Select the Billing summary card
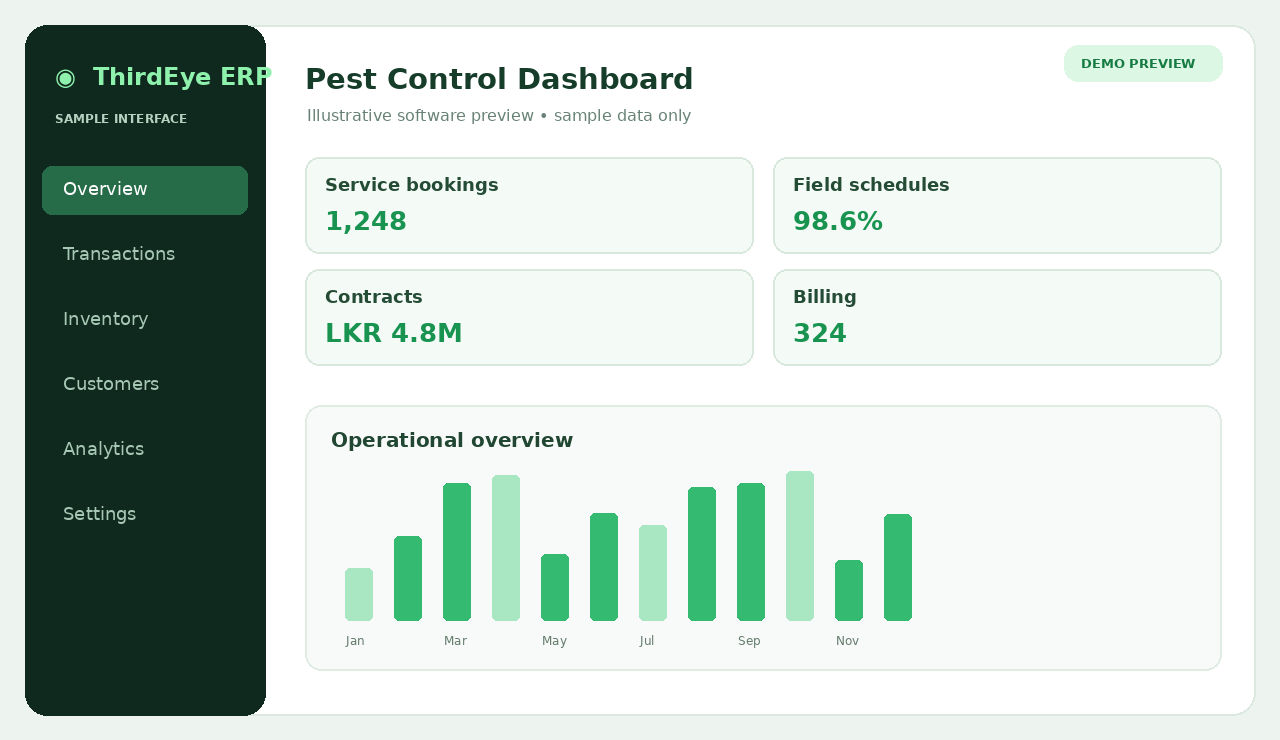Viewport: 1280px width, 740px height. 997,317
